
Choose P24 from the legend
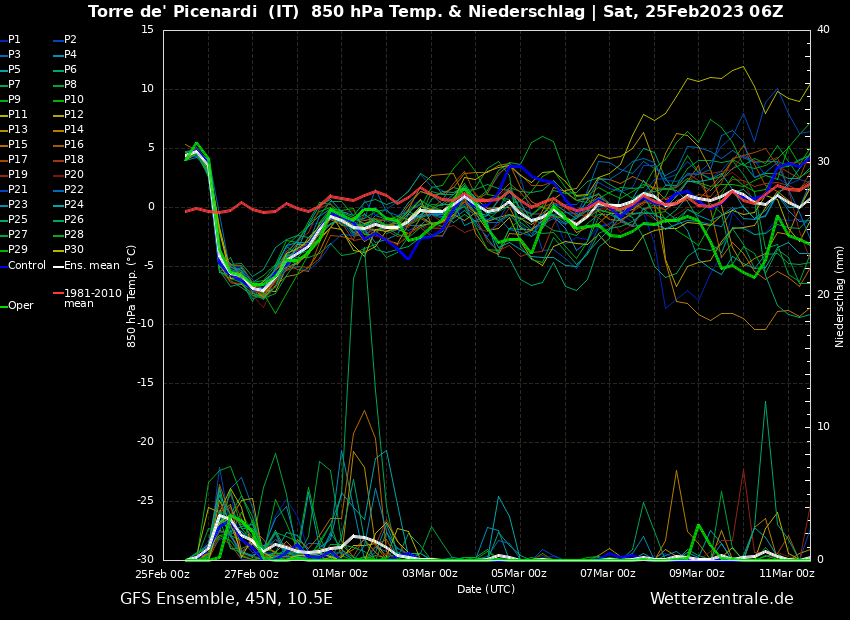(74, 204)
